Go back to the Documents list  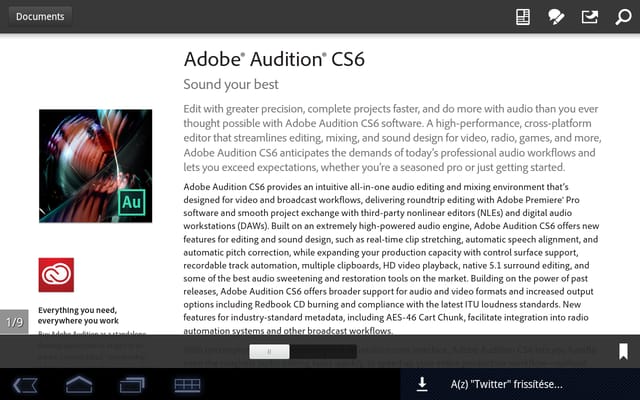40,16
